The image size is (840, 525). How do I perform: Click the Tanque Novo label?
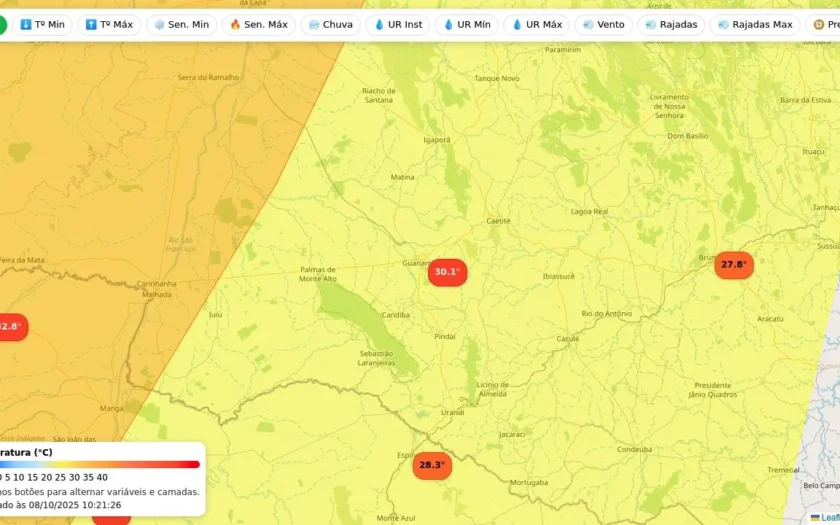pos(497,78)
